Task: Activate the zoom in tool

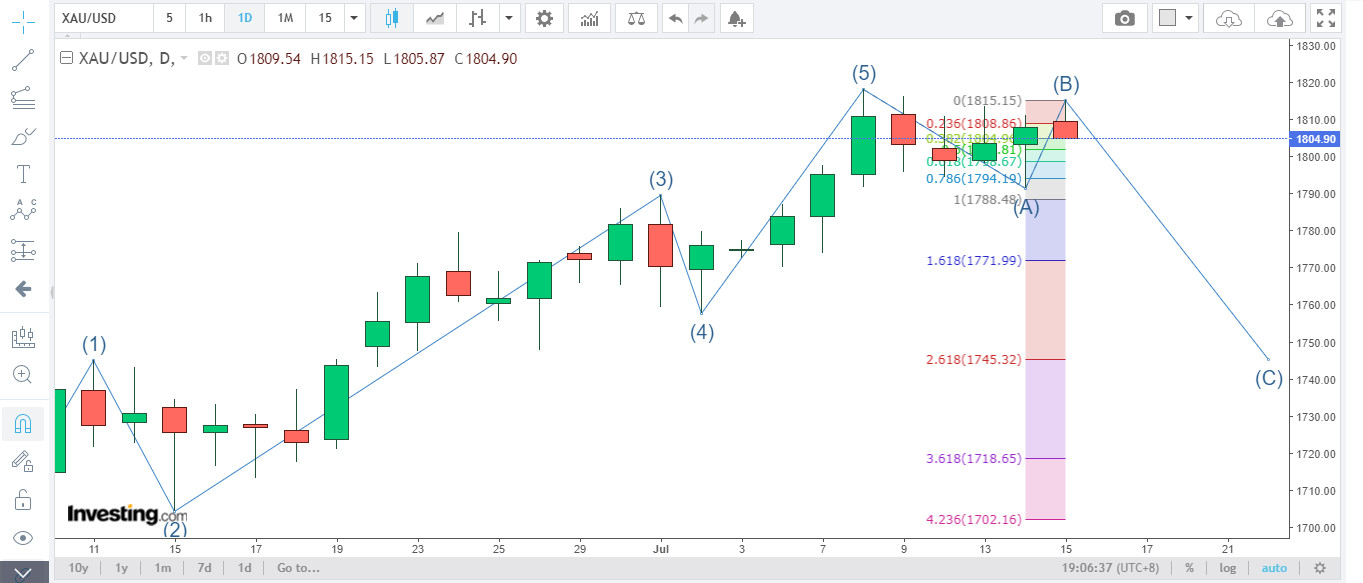Action: pos(23,374)
